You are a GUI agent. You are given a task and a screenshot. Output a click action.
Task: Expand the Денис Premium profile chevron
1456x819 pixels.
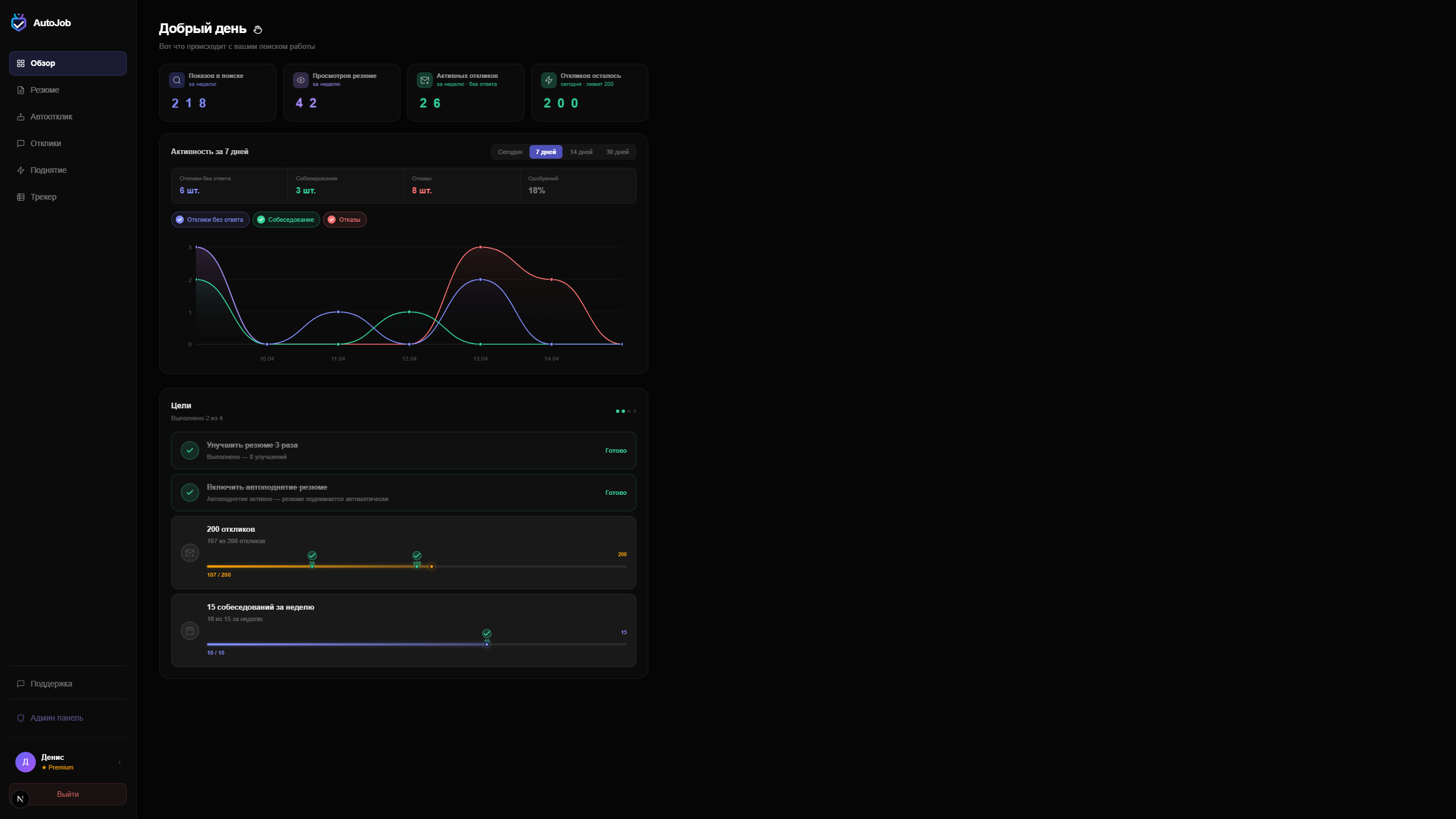(119, 762)
